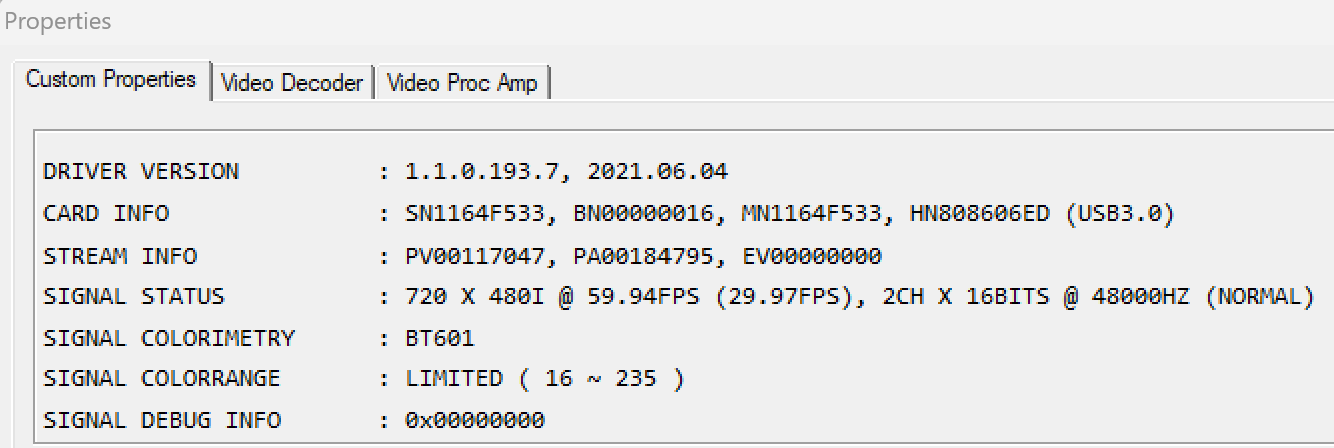This screenshot has width=1334, height=448.
Task: Select the BT601 colorimetry value
Action: (440, 338)
